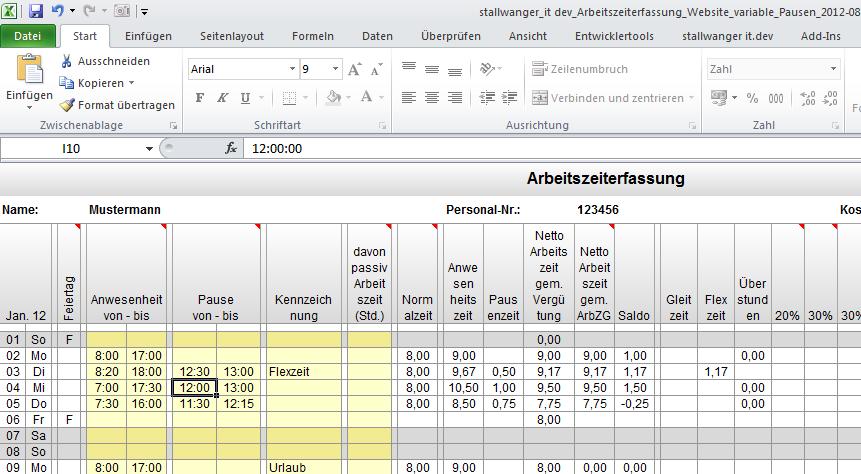Click Format übertragen paintbrush
This screenshot has width=861, height=474.
coord(66,105)
